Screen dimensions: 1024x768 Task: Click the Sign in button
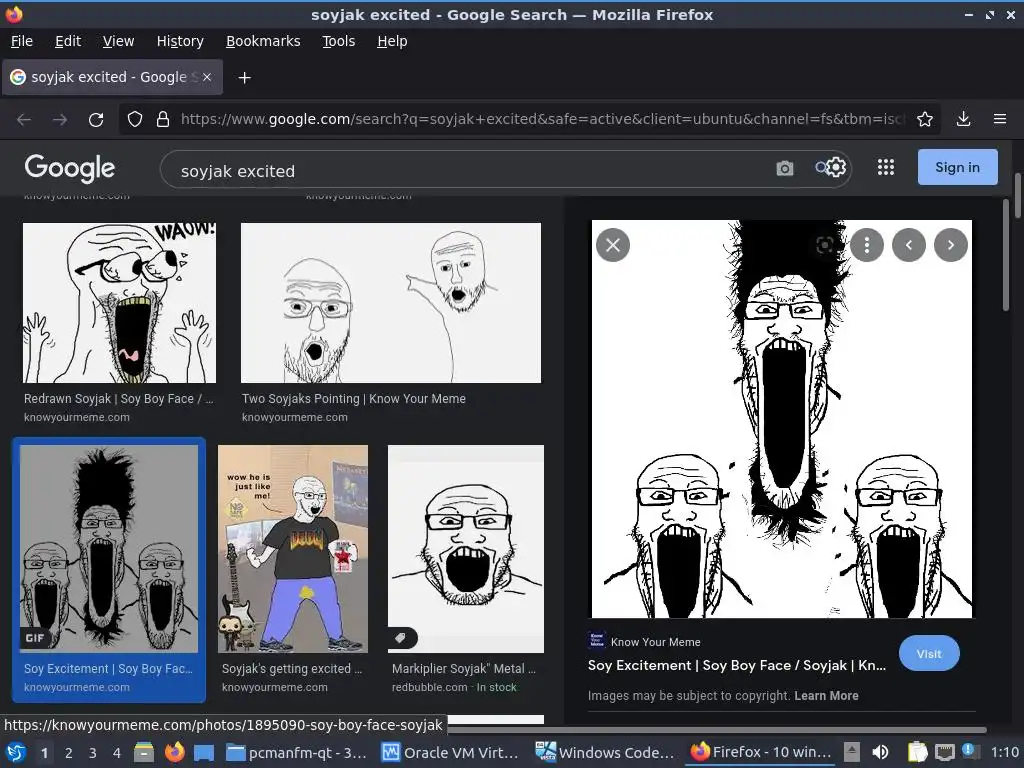(x=957, y=167)
